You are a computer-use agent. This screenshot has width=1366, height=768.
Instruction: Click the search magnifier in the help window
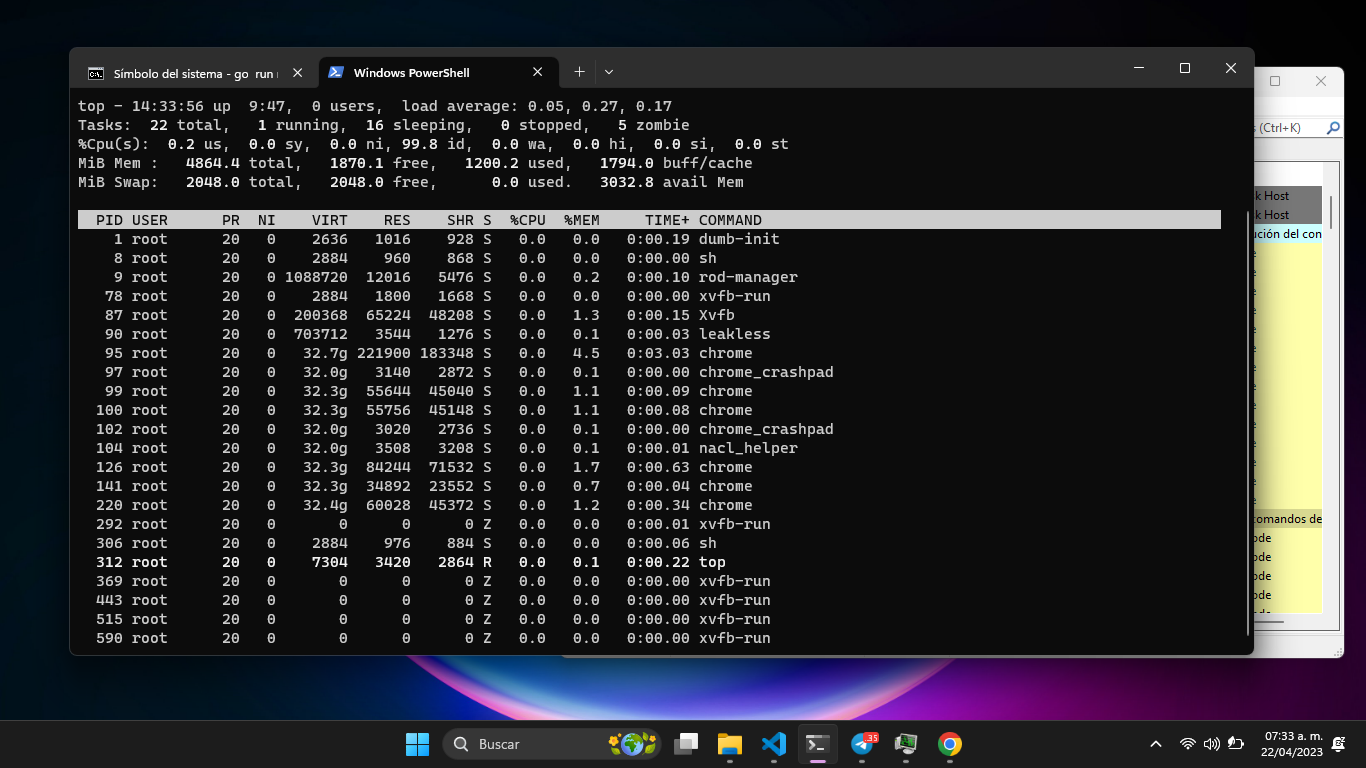[x=1332, y=128]
